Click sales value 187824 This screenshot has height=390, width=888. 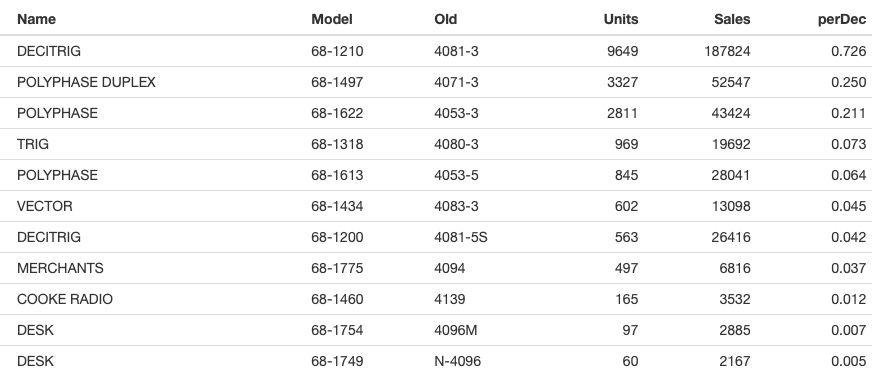pos(727,52)
